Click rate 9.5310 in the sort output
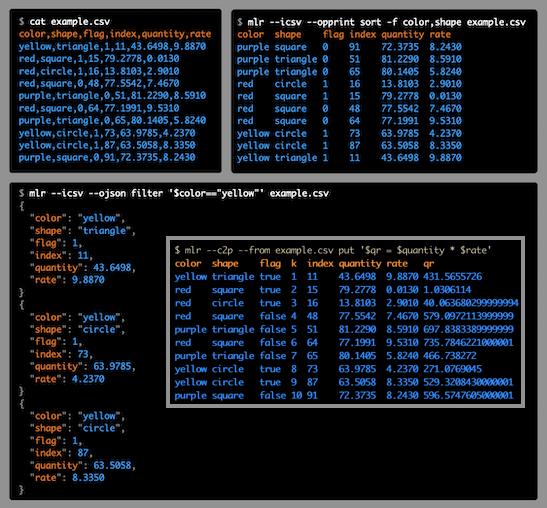 point(445,121)
